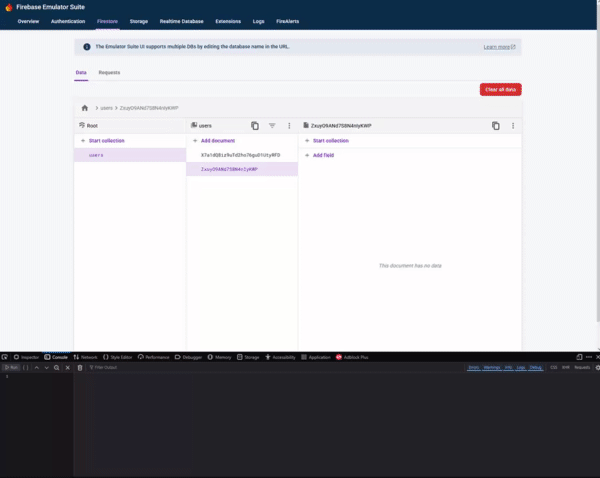Screen dimensions: 600x478
Task: Open the Storage emulator tab
Action: tap(139, 21)
